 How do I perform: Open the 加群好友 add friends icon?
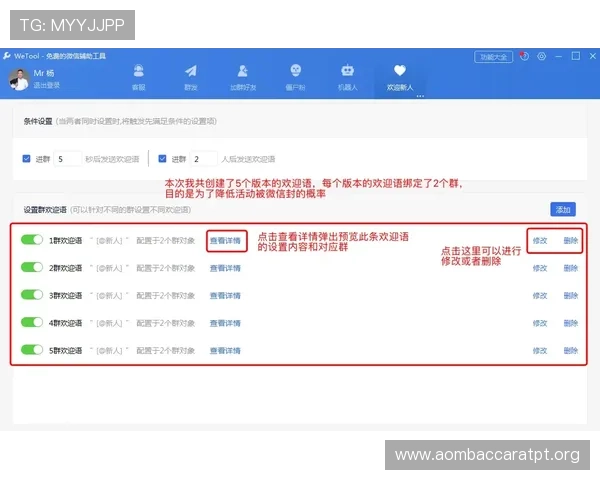point(243,71)
